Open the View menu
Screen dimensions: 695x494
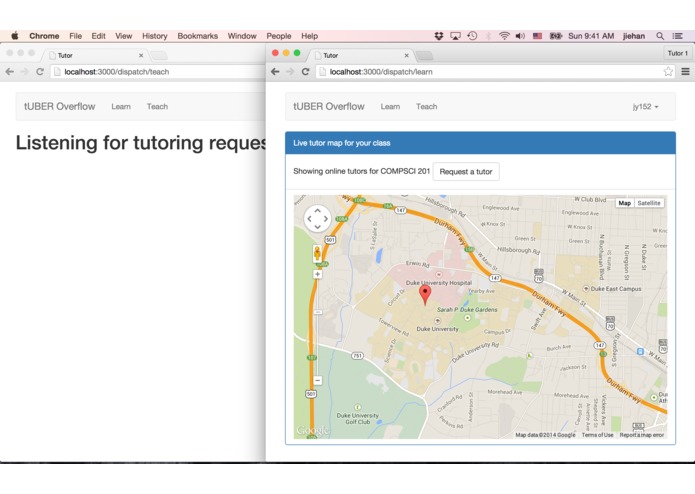pyautogui.click(x=124, y=36)
